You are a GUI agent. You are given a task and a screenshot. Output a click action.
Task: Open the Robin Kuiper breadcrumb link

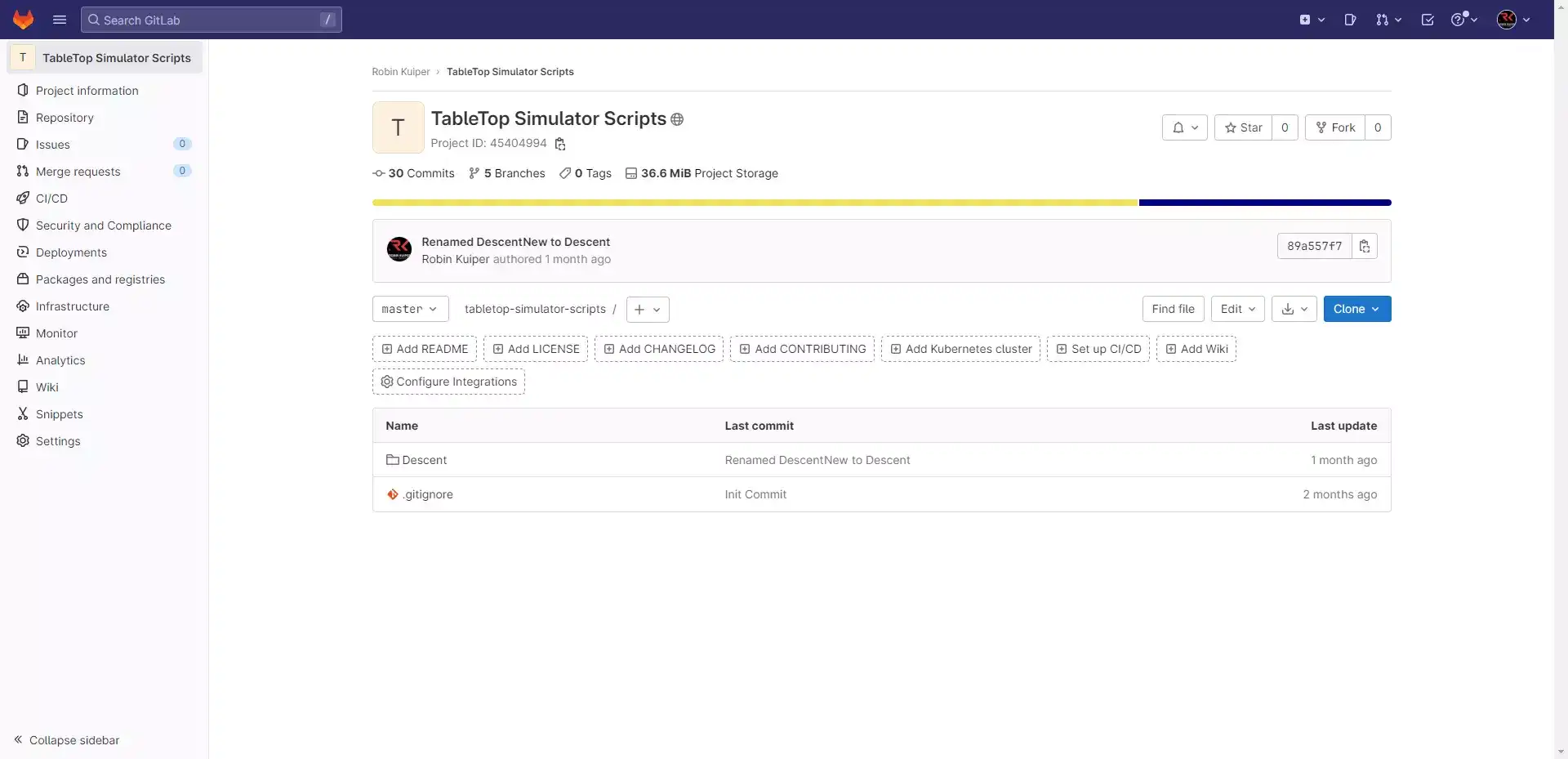tap(400, 72)
